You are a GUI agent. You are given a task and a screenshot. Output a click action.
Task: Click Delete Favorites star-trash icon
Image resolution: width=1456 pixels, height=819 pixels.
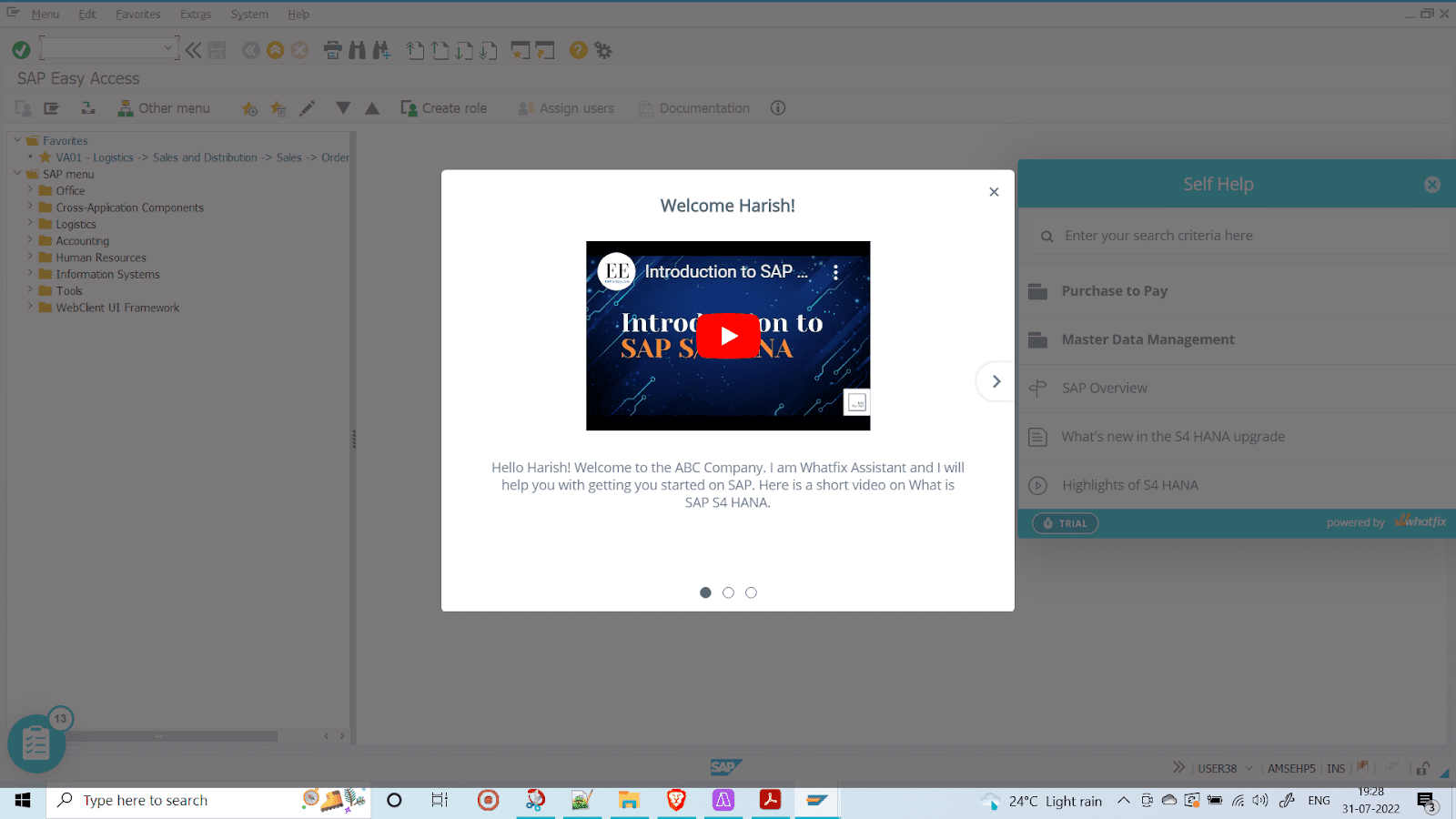(278, 108)
